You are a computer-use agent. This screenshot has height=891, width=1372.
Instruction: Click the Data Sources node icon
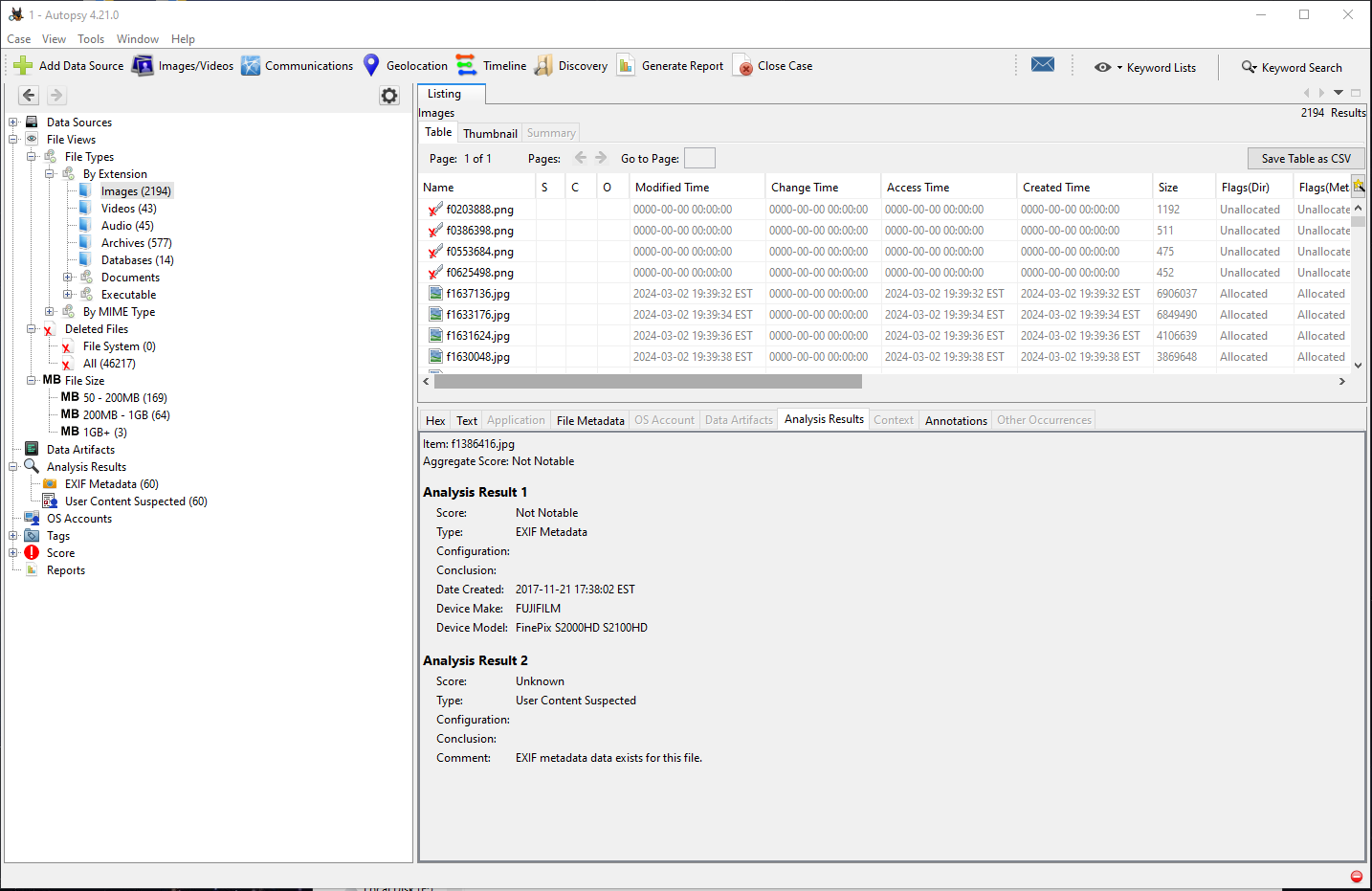32,122
